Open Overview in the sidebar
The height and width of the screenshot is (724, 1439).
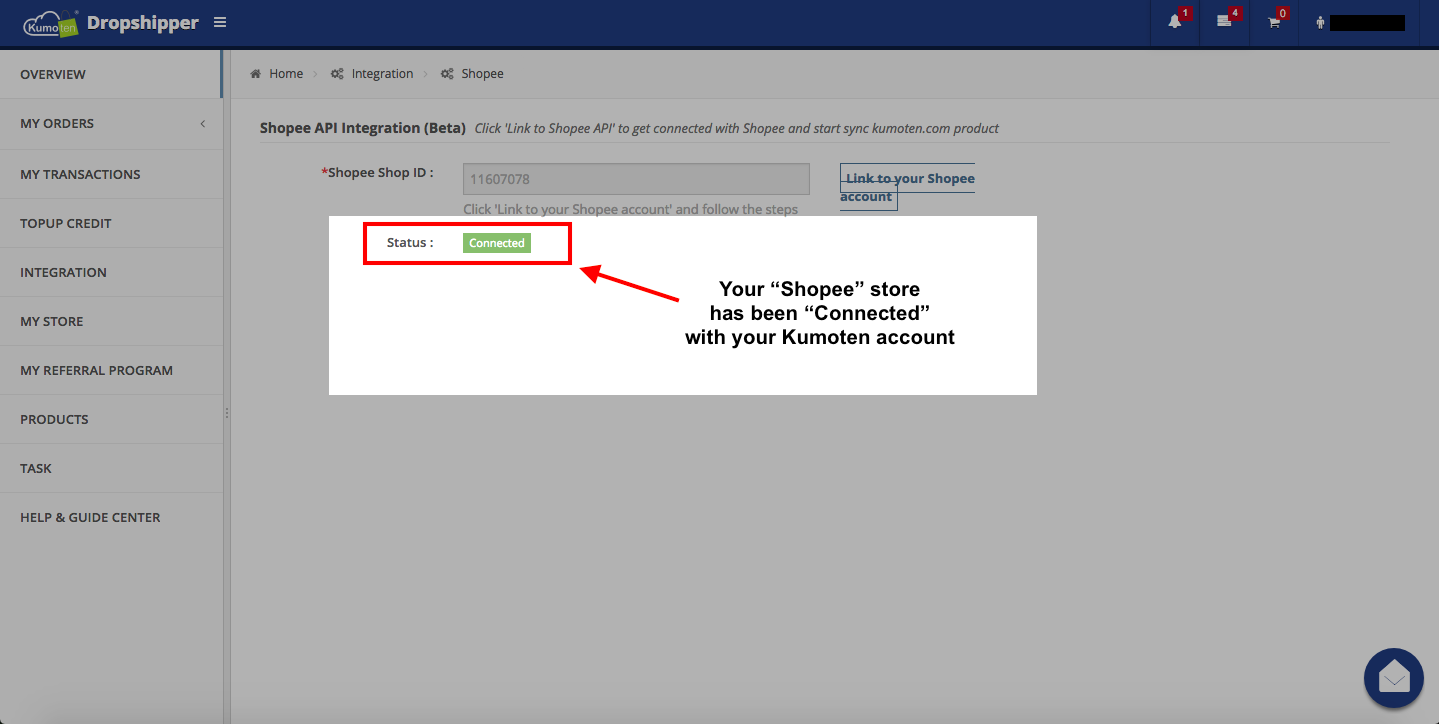110,74
